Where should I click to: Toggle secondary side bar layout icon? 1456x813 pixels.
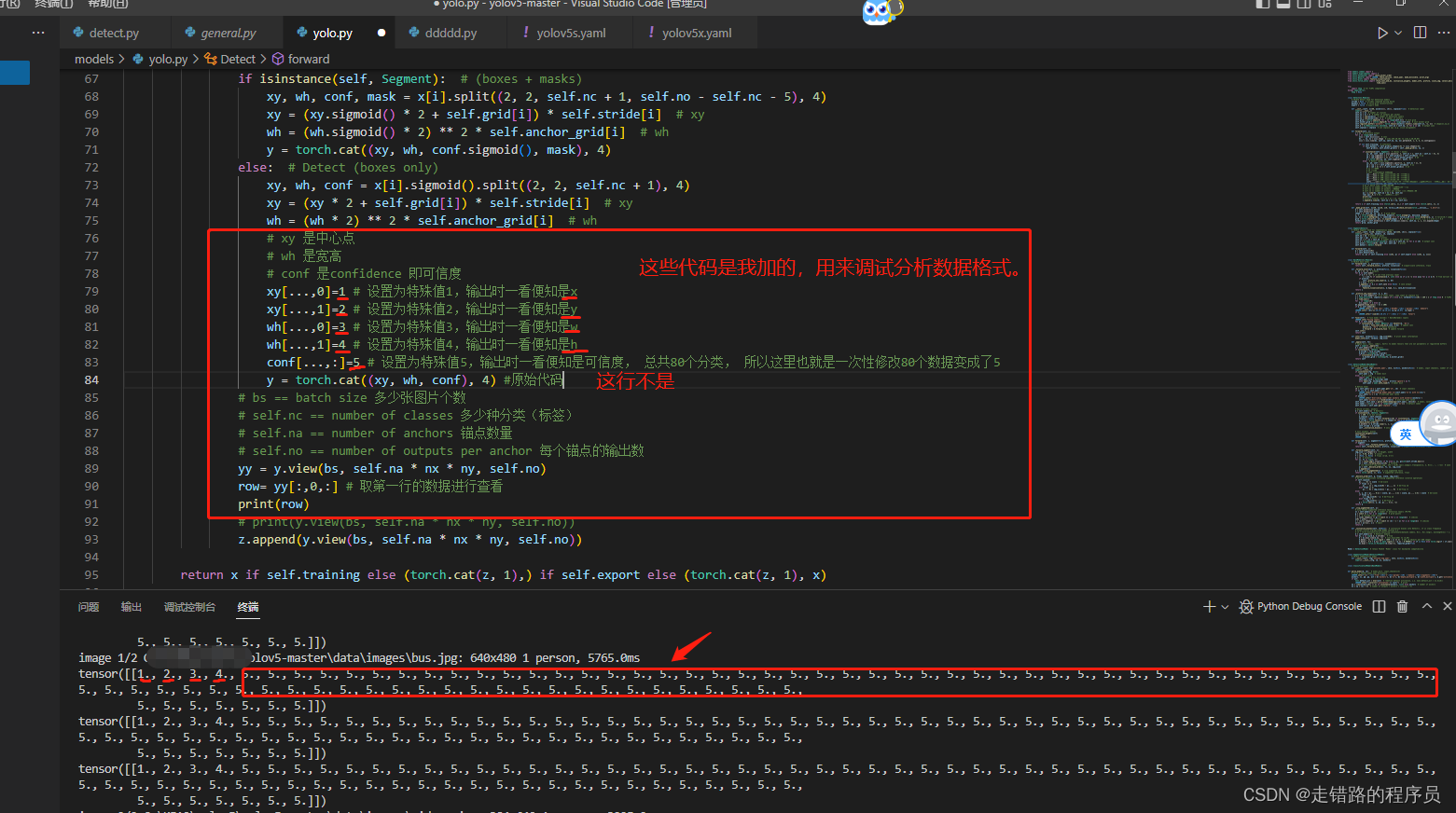1304,4
